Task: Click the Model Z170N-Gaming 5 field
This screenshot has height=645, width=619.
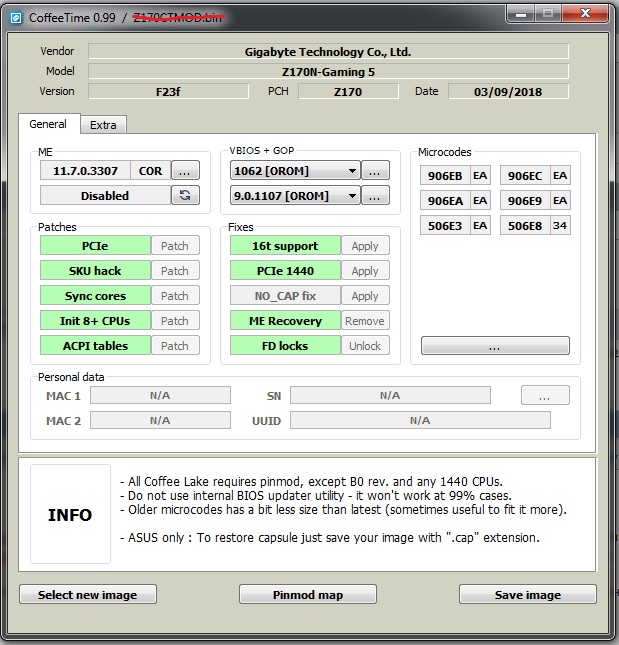Action: coord(328,72)
